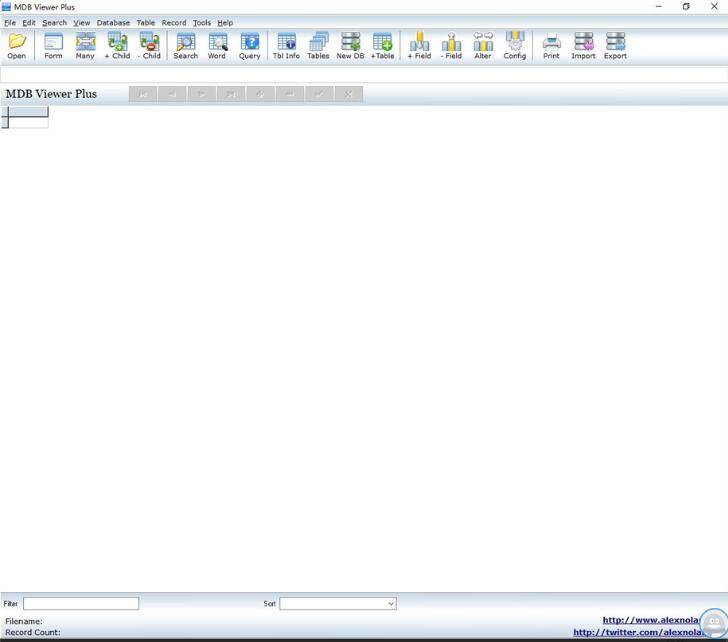
Task: Click inside the Filter text field
Action: pyautogui.click(x=81, y=604)
